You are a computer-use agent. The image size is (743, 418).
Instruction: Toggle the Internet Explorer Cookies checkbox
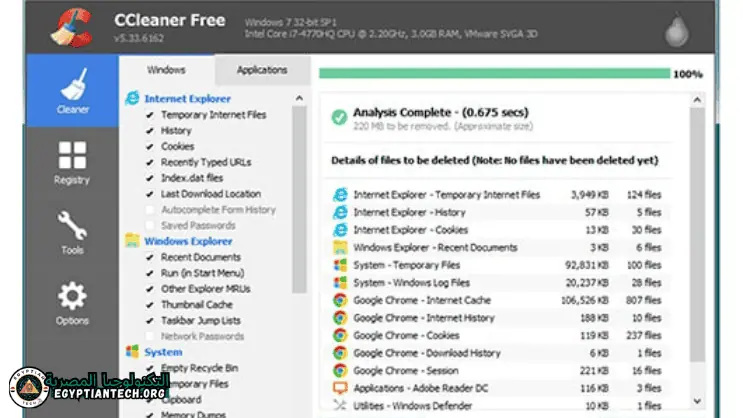tap(150, 146)
